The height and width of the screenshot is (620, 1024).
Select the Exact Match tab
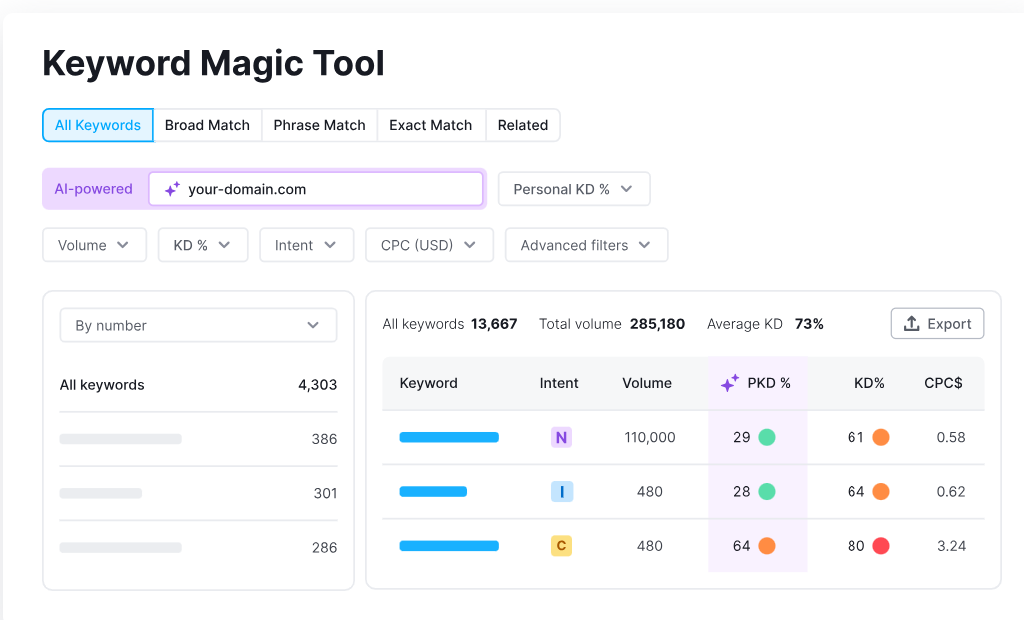pyautogui.click(x=430, y=125)
